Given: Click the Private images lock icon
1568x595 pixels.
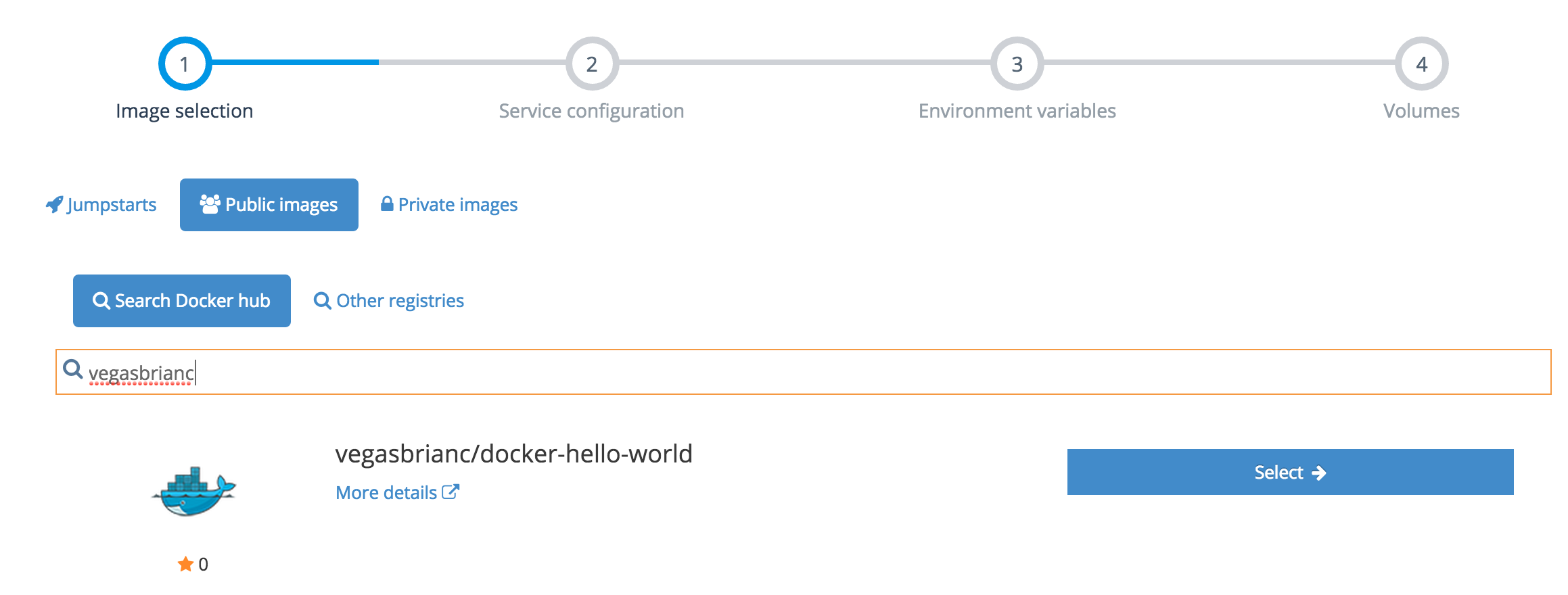Looking at the screenshot, I should [387, 204].
